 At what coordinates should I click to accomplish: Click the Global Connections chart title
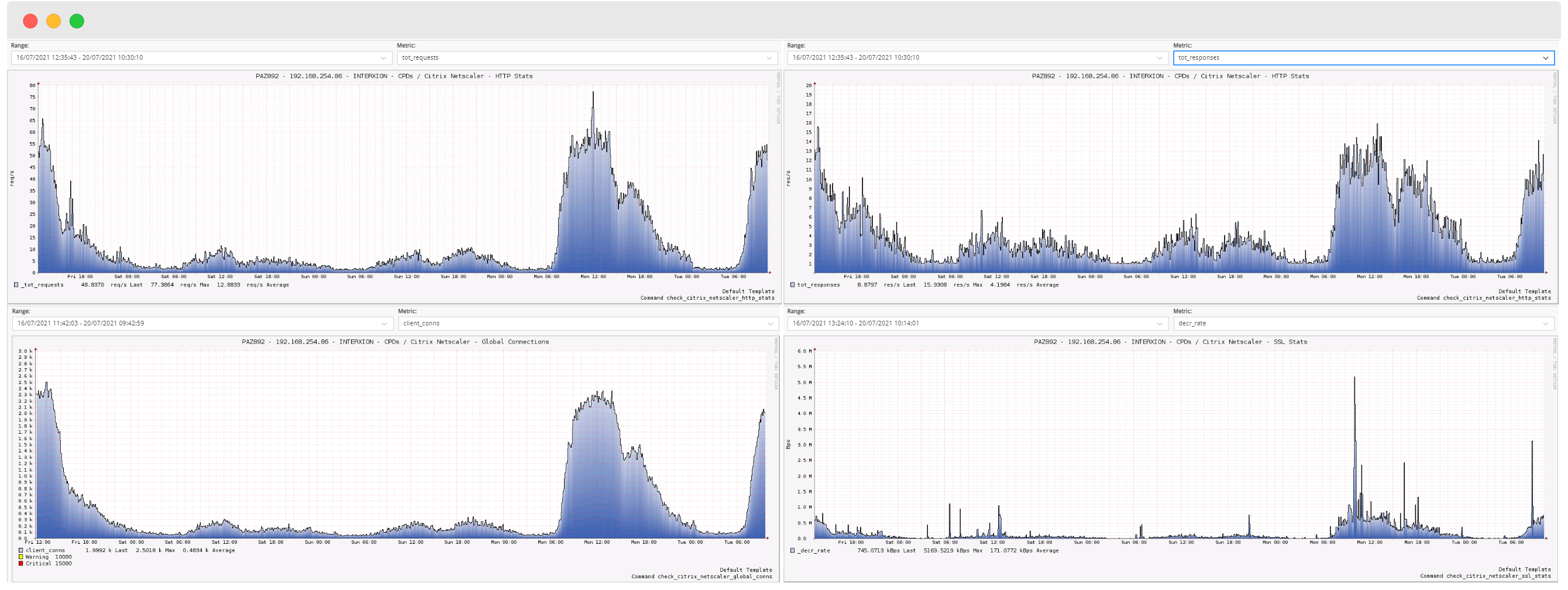(x=395, y=342)
